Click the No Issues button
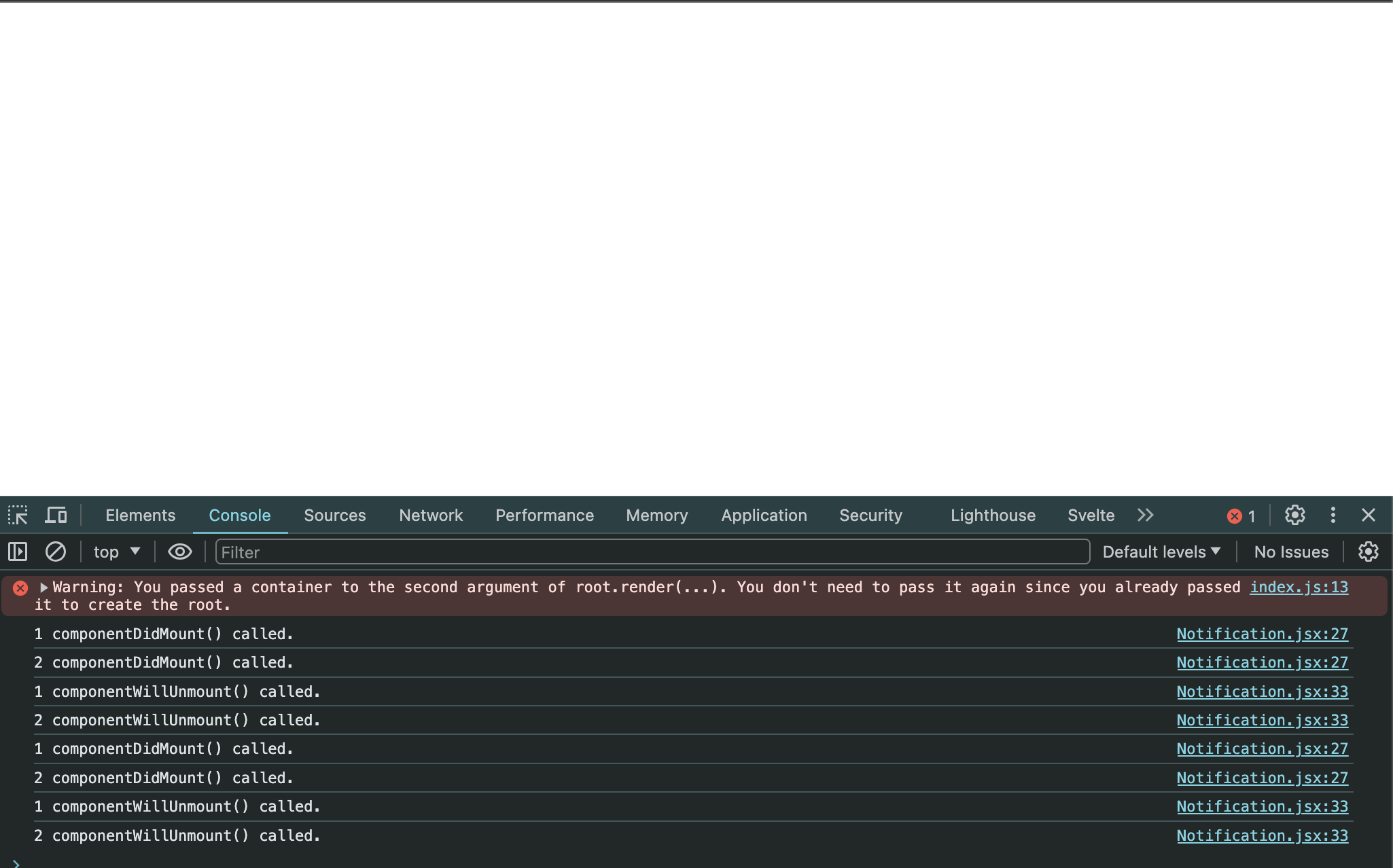Image resolution: width=1393 pixels, height=868 pixels. [x=1290, y=551]
